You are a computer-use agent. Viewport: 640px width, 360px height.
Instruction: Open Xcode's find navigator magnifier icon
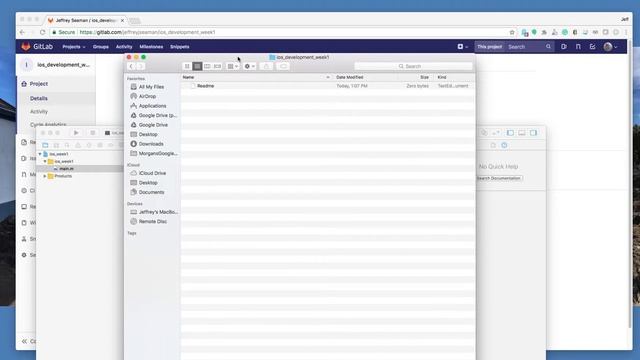coord(67,145)
